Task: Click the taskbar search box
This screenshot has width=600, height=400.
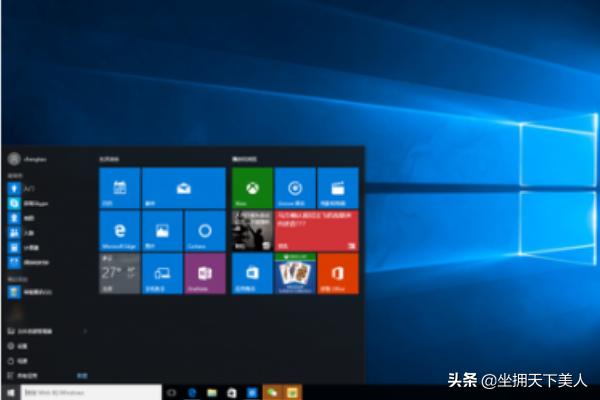Action: point(91,392)
